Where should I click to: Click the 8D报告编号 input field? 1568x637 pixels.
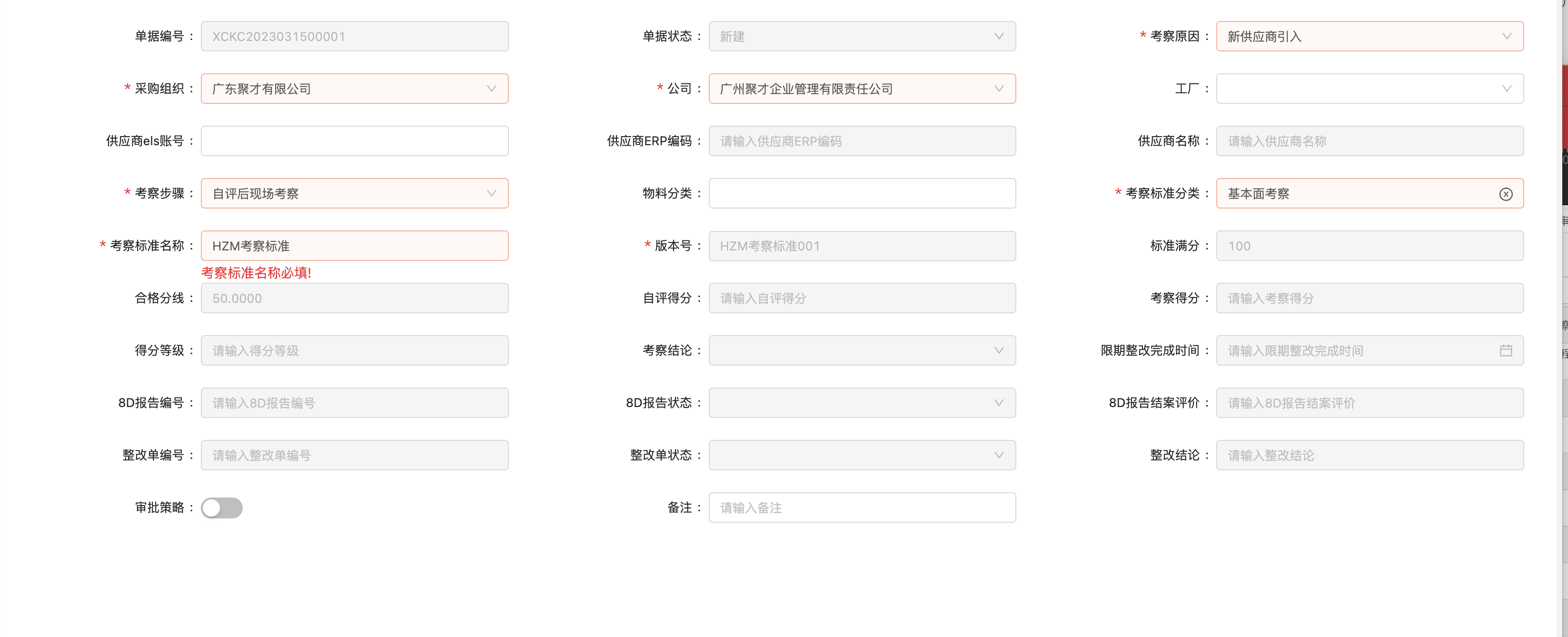click(x=354, y=403)
